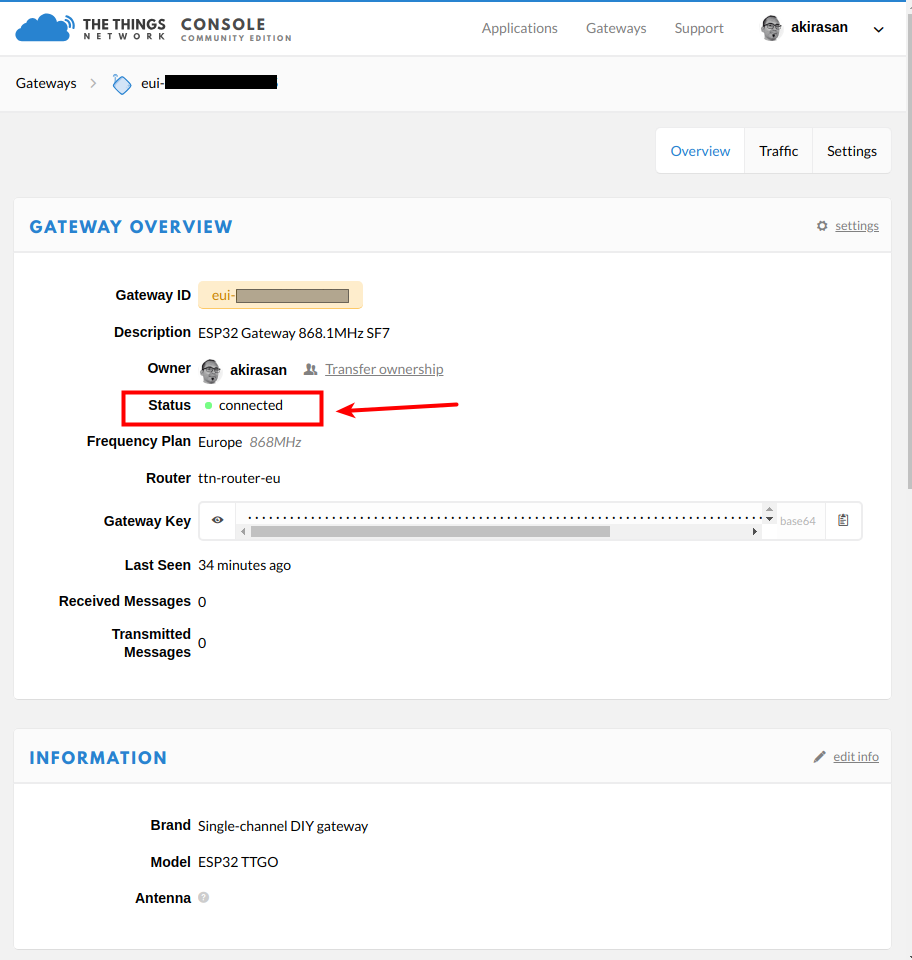Click owner akirasan avatar in overview
912x960 pixels.
coord(211,371)
